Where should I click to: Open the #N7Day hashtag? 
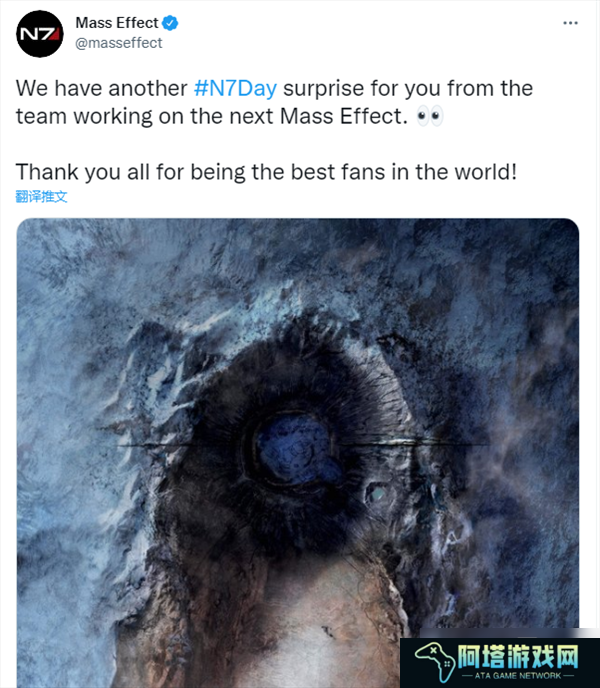click(x=235, y=88)
